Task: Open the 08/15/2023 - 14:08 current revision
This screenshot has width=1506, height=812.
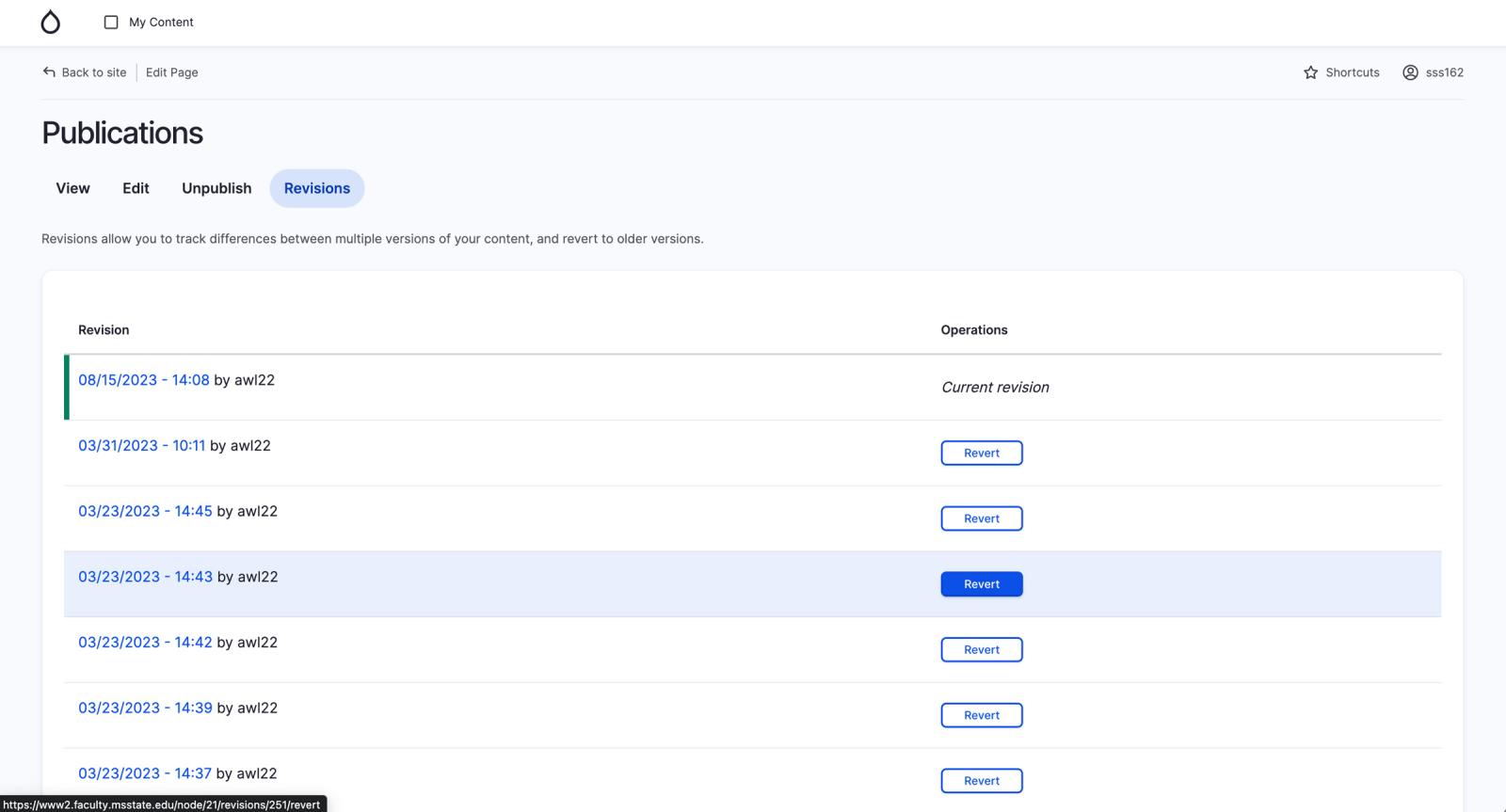Action: (x=143, y=380)
